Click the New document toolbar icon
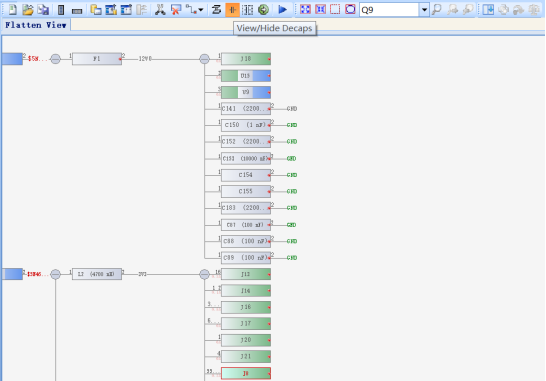Image resolution: width=546 pixels, height=381 pixels. point(13,9)
